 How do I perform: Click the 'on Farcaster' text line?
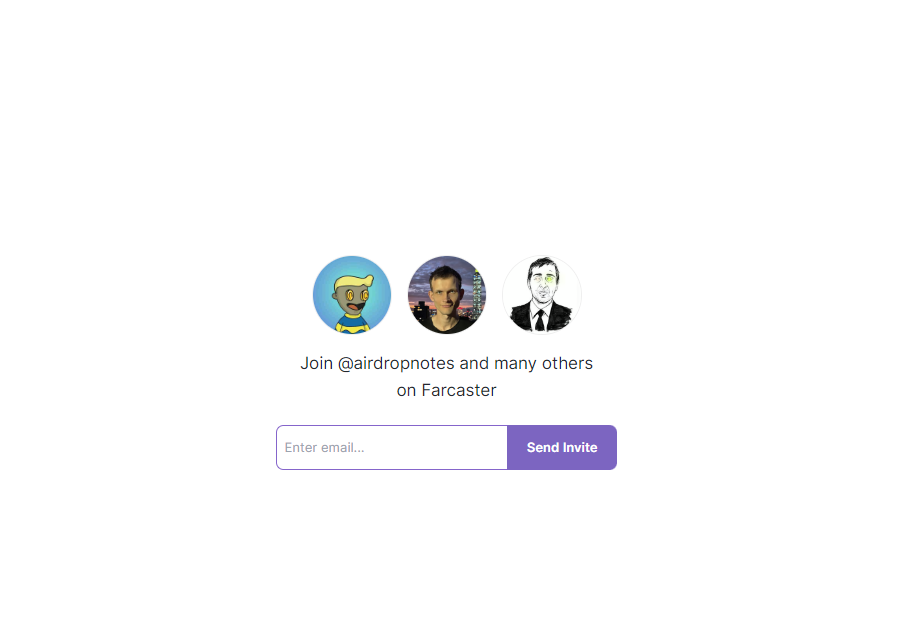(x=446, y=391)
